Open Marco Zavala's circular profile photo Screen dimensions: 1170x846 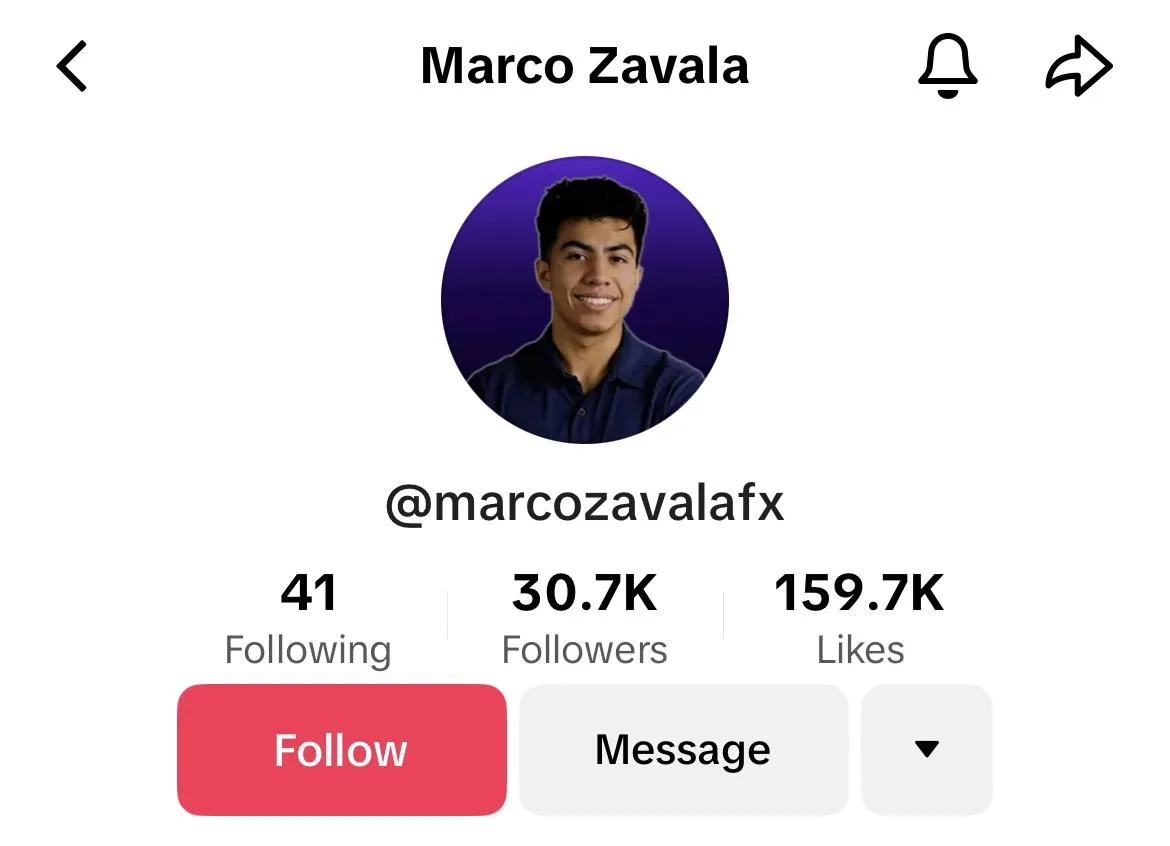[585, 299]
